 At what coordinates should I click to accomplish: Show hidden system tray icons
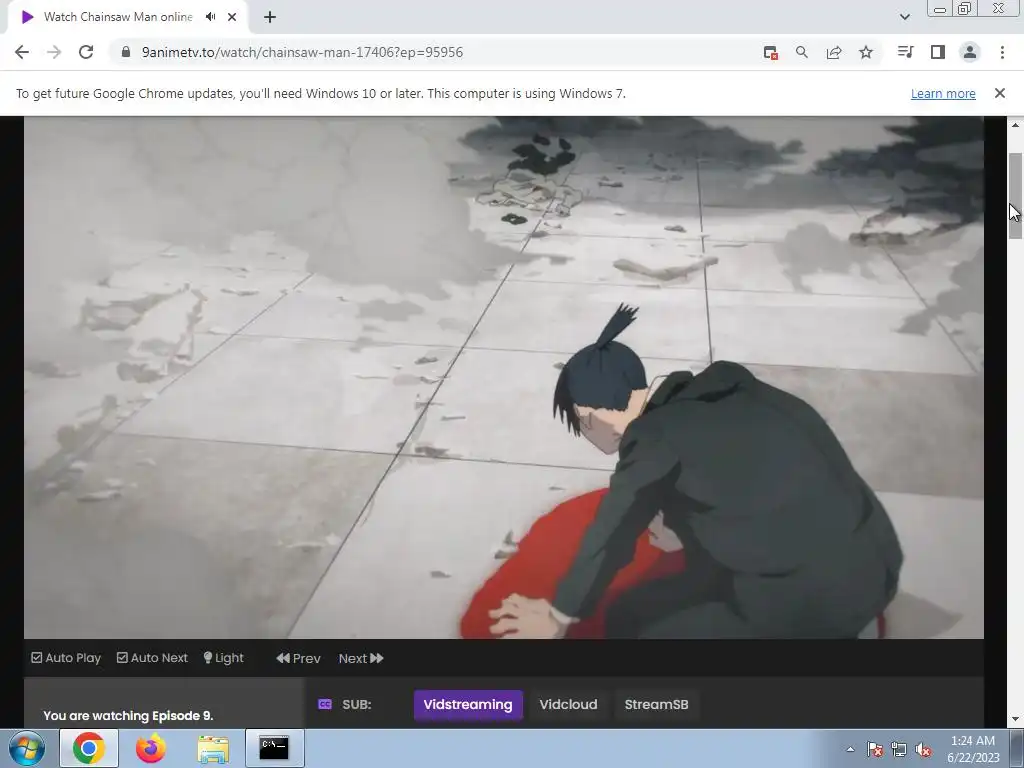[850, 749]
